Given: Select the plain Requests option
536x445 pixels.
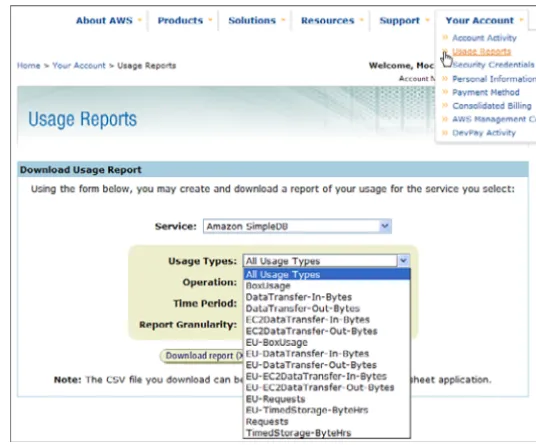Looking at the screenshot, I should [x=327, y=421].
